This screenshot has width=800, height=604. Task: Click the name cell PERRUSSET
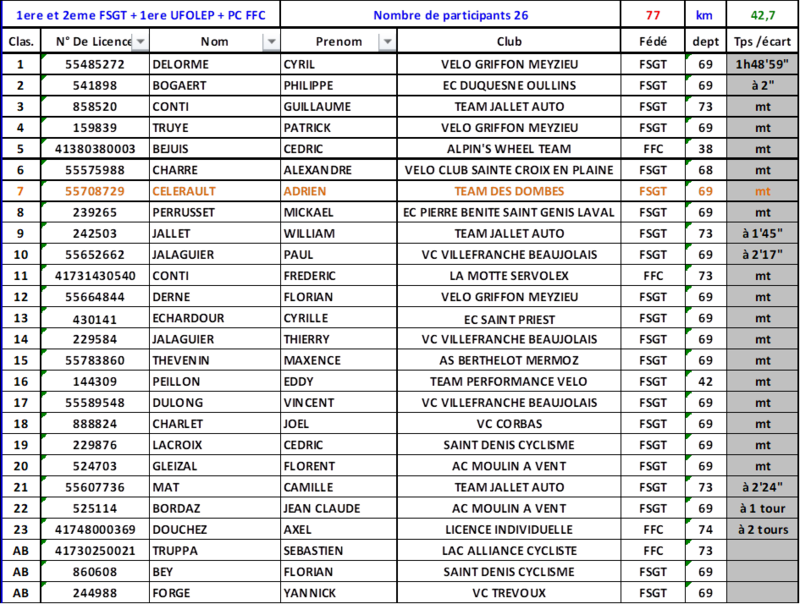pos(215,212)
